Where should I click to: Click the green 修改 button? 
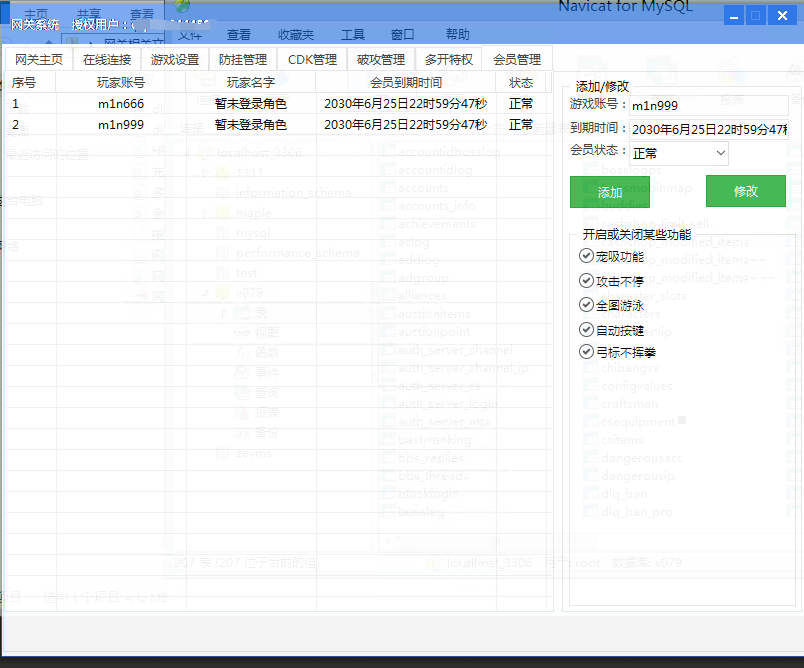[746, 191]
